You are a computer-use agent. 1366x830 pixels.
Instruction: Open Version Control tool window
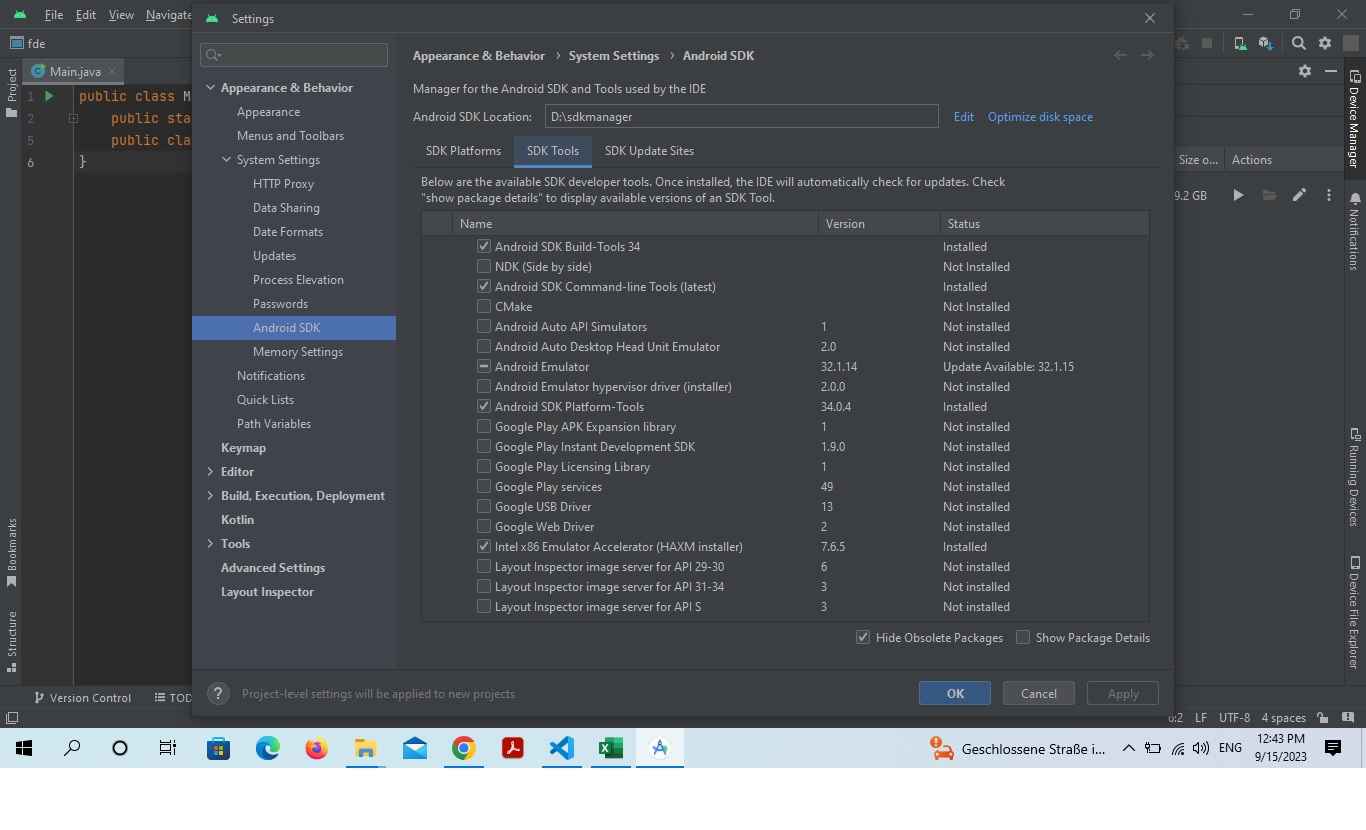83,697
